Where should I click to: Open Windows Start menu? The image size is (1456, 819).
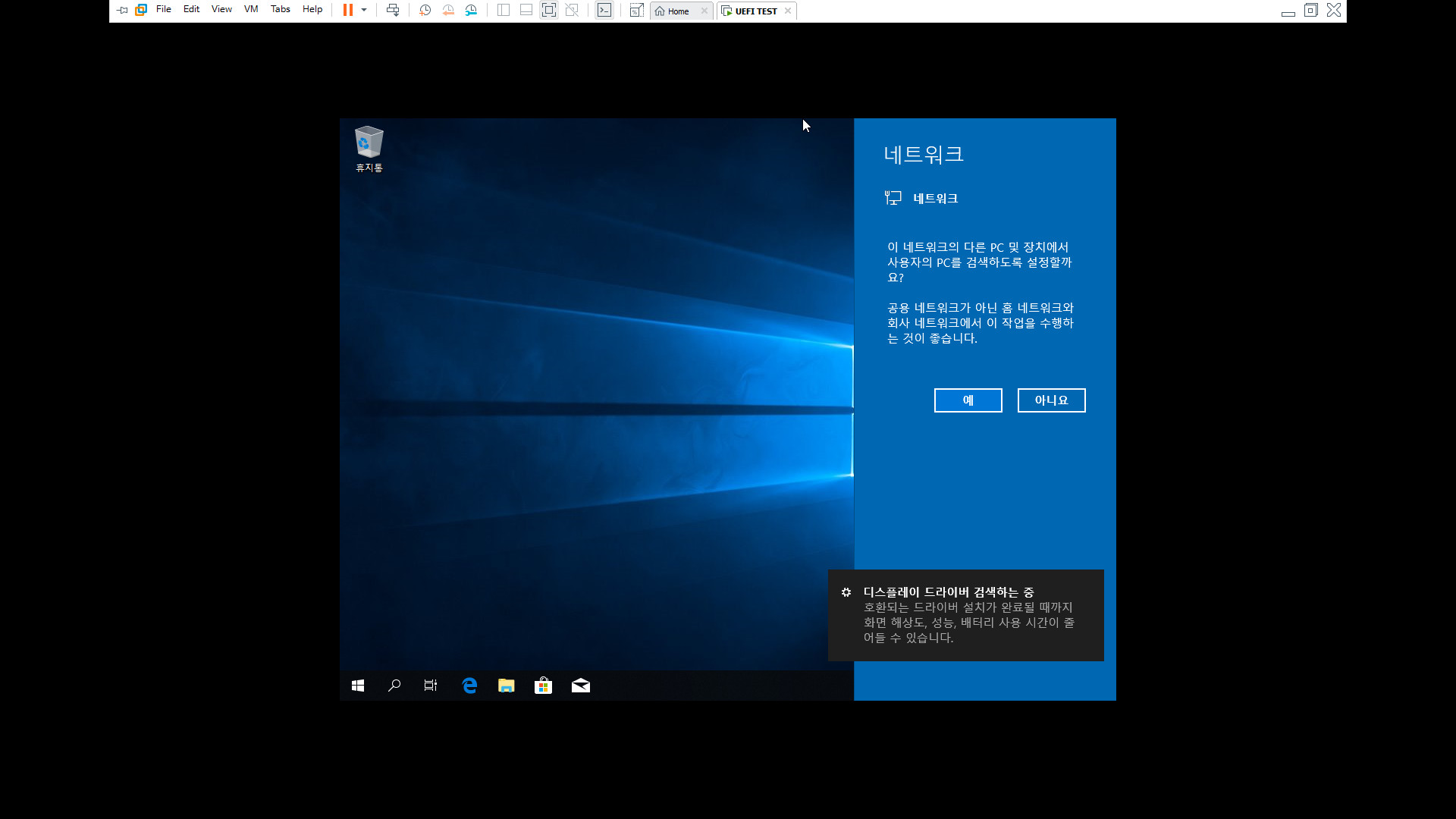point(357,685)
